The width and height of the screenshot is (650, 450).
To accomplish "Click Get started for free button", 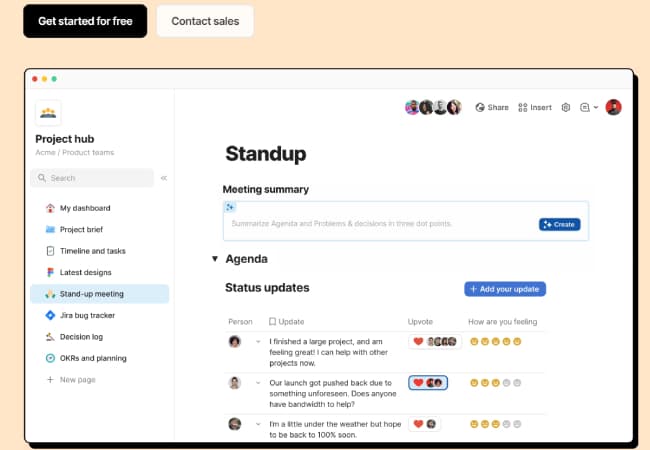I will pyautogui.click(x=85, y=21).
